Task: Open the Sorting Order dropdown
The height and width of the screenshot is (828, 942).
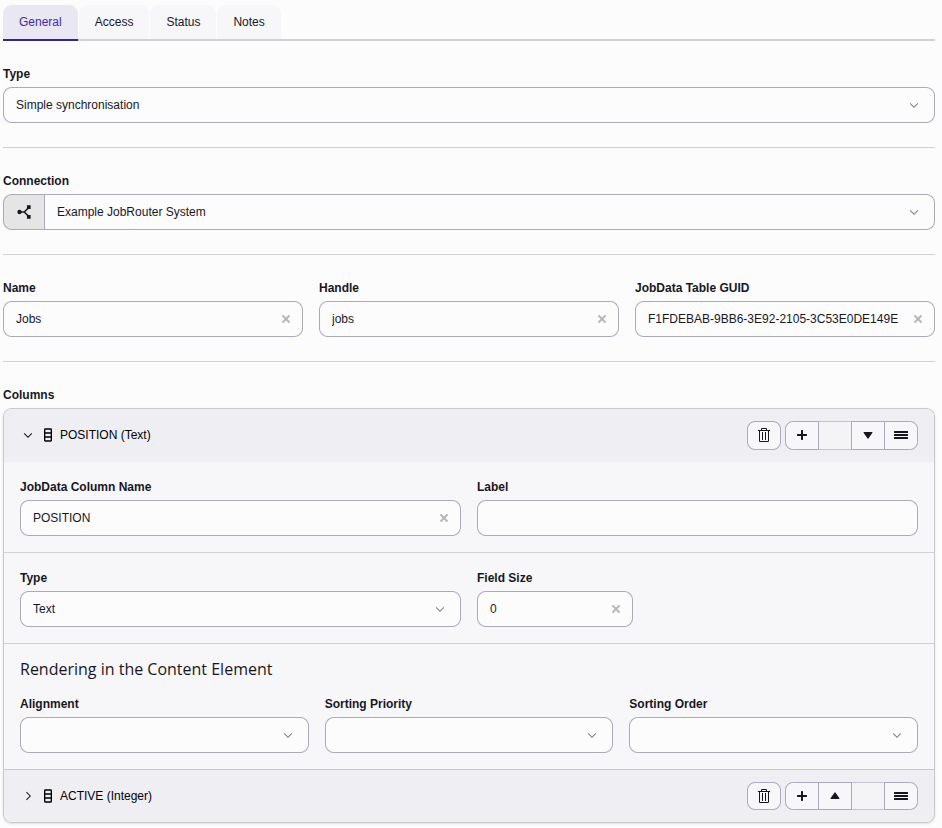Action: click(773, 735)
